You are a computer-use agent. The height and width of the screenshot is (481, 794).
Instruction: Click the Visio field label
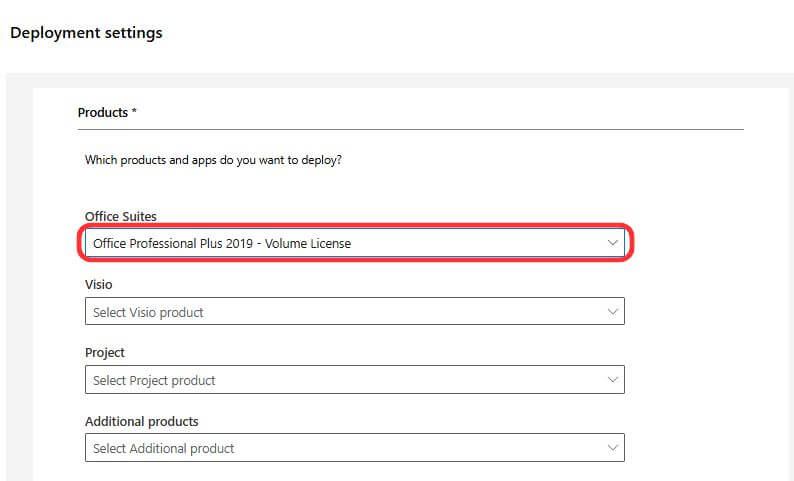pos(99,285)
